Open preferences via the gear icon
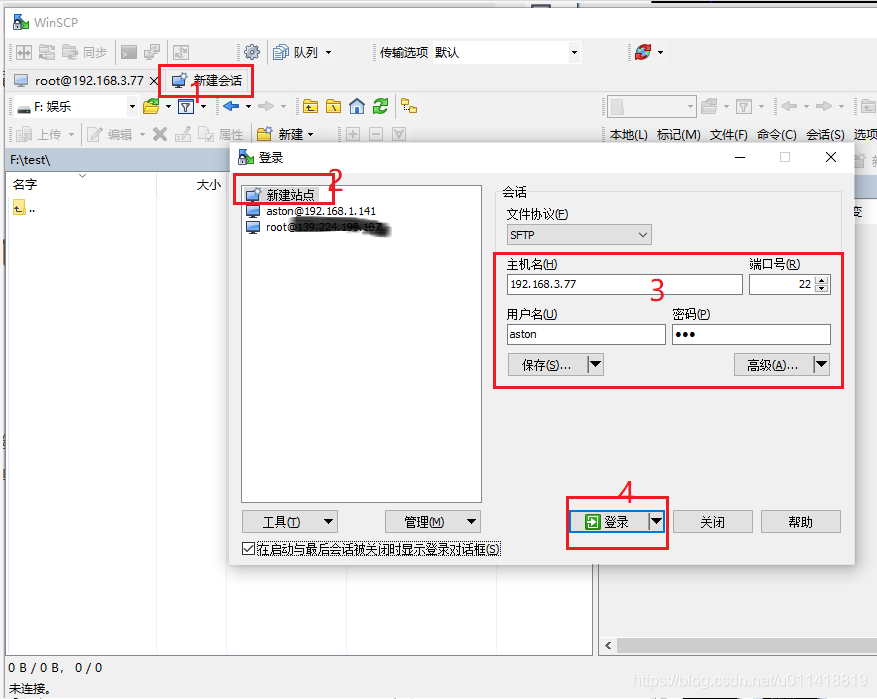 [252, 53]
